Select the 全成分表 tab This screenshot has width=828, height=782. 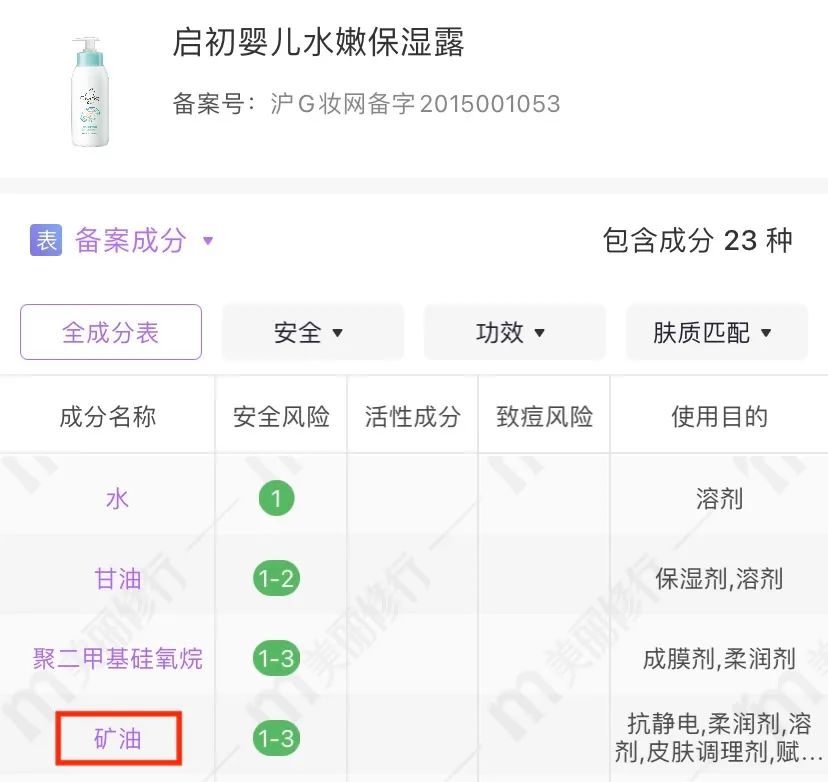coord(111,332)
